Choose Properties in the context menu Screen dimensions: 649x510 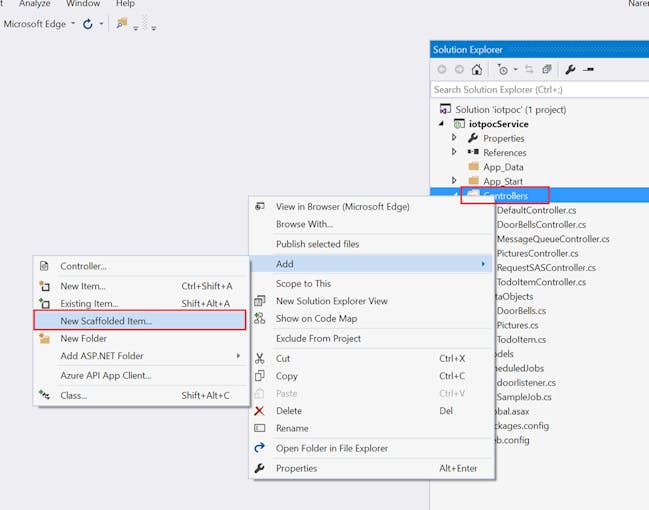pos(371,468)
